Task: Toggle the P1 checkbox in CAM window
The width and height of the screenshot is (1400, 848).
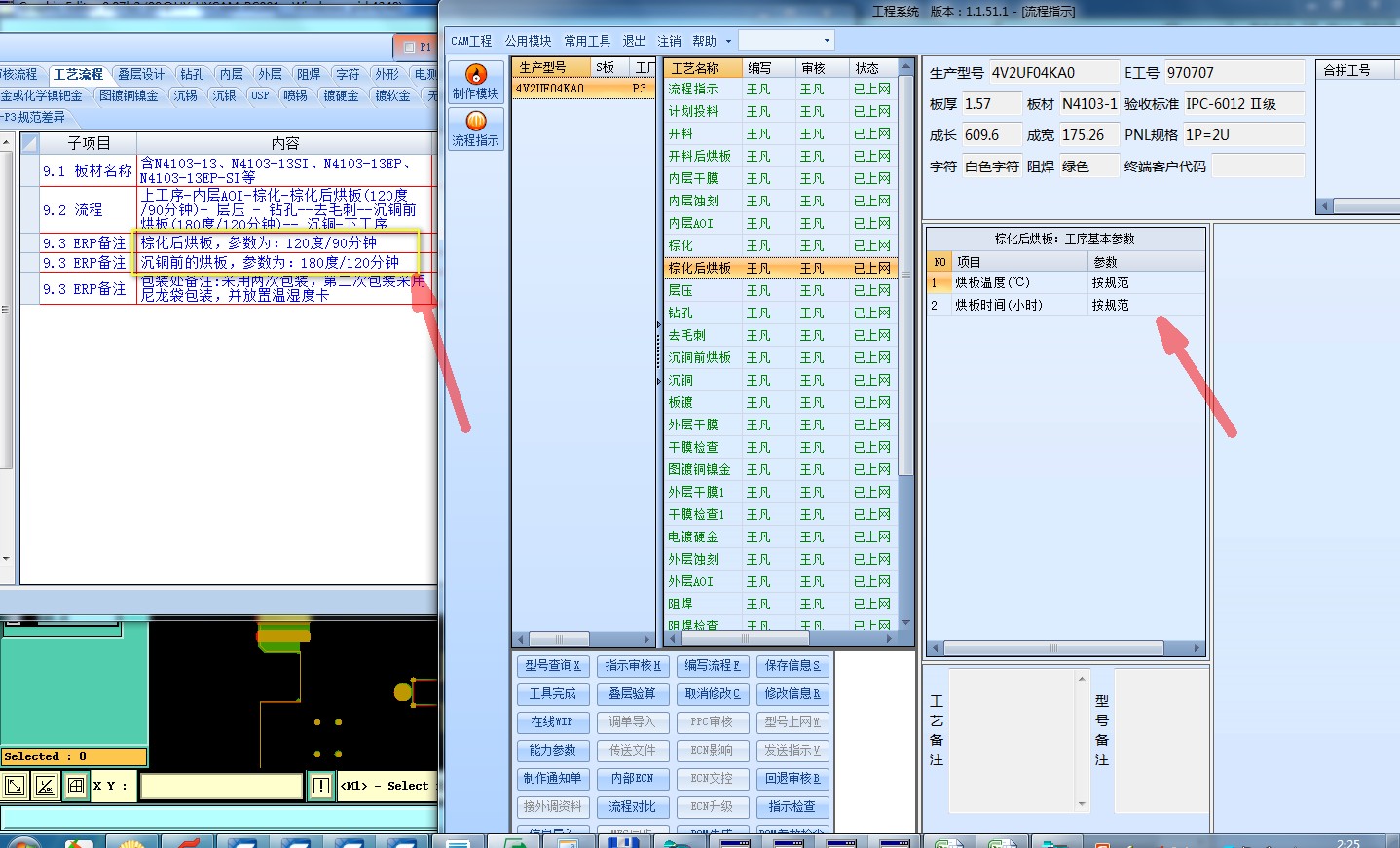Action: pos(410,47)
